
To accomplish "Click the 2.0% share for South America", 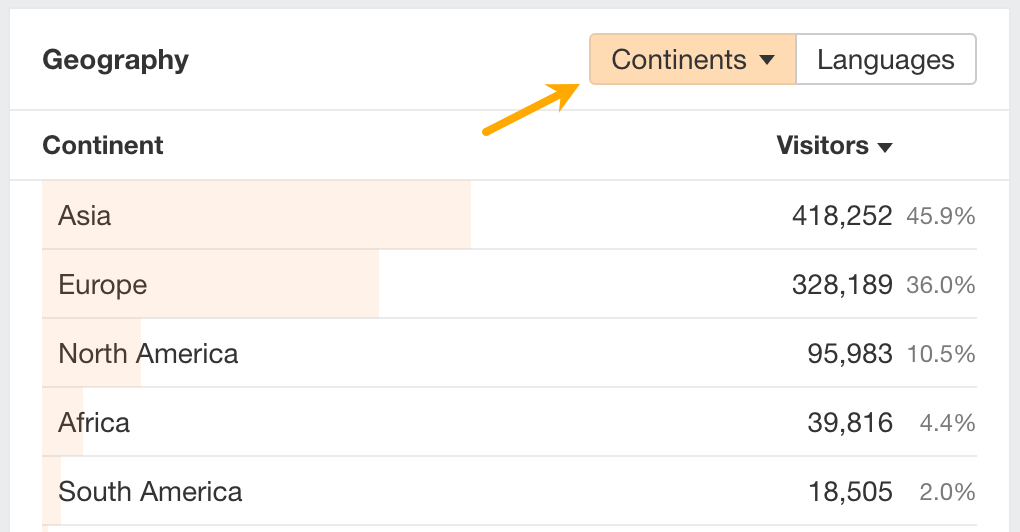I will tap(947, 492).
